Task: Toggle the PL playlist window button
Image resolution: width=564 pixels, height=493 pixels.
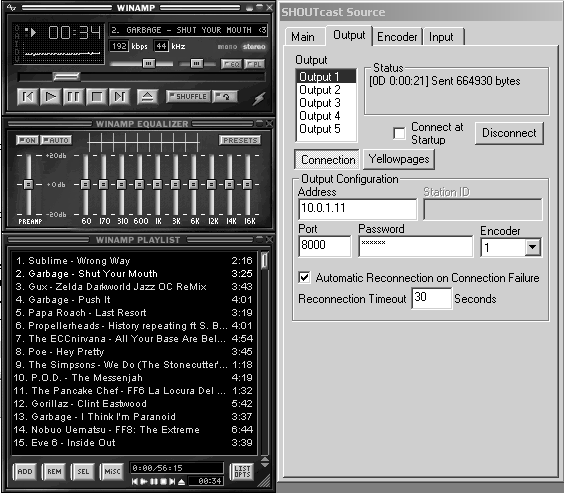Action: point(254,64)
